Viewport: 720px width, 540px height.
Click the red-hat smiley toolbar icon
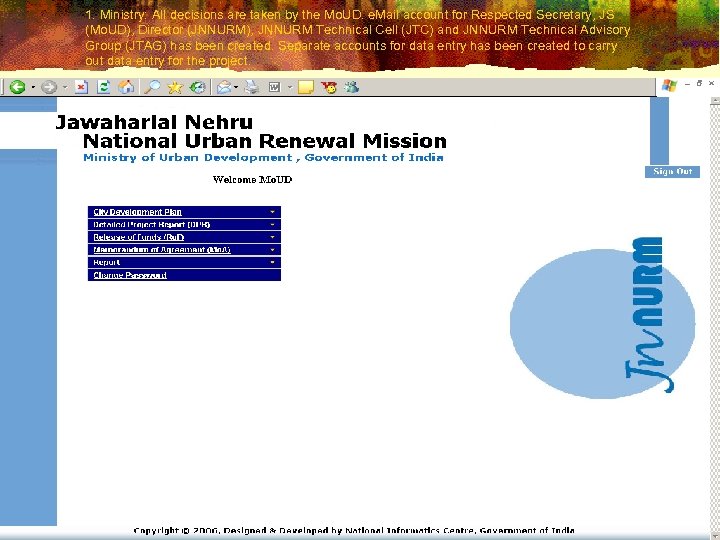[329, 87]
